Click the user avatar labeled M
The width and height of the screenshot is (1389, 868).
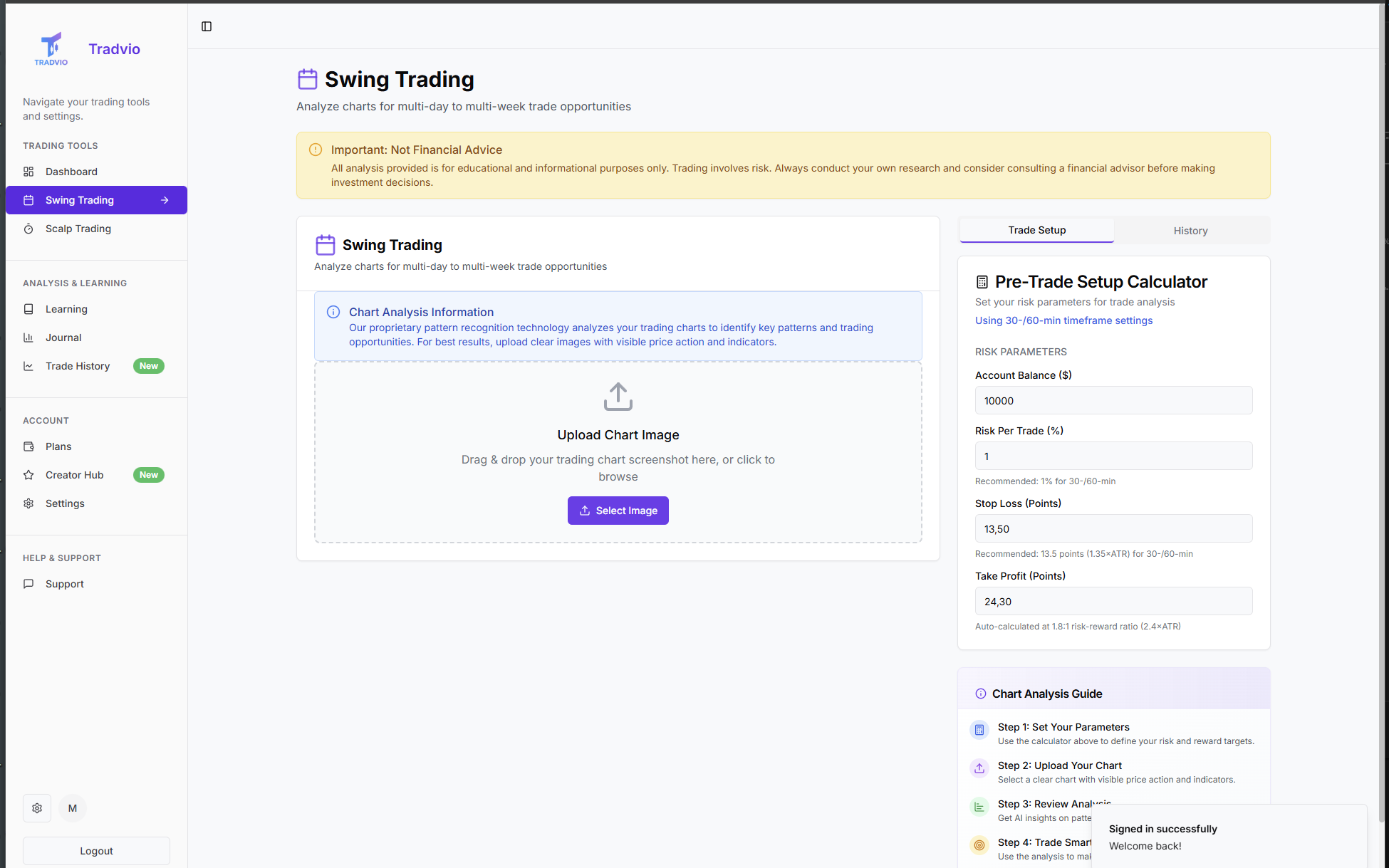point(73,808)
